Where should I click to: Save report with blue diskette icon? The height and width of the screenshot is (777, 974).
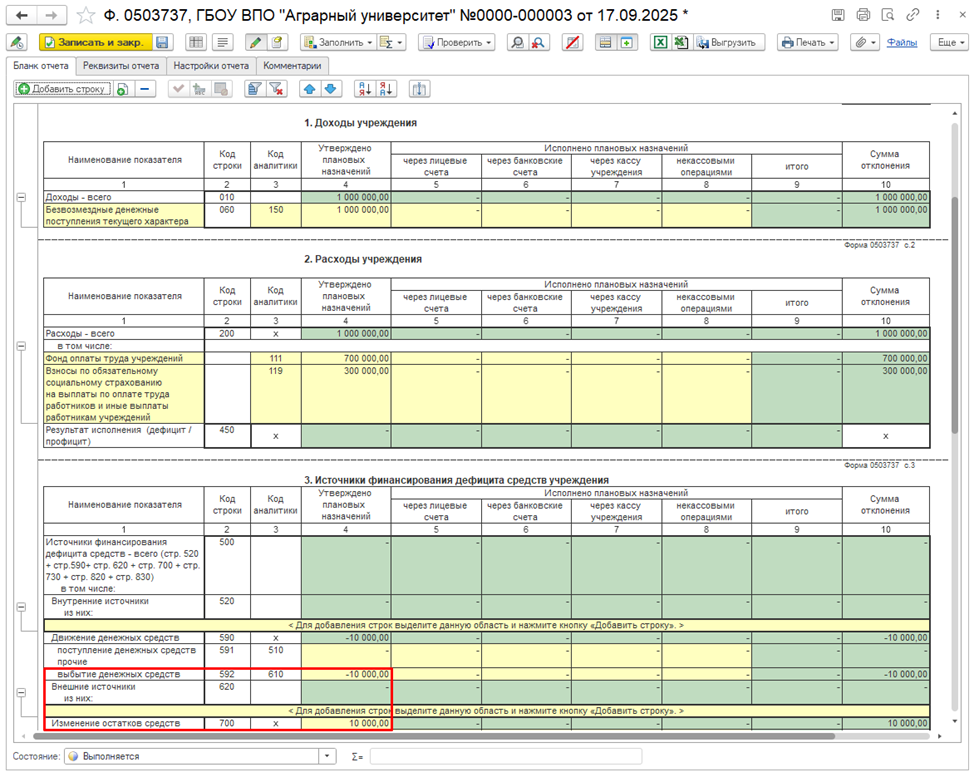pyautogui.click(x=162, y=42)
